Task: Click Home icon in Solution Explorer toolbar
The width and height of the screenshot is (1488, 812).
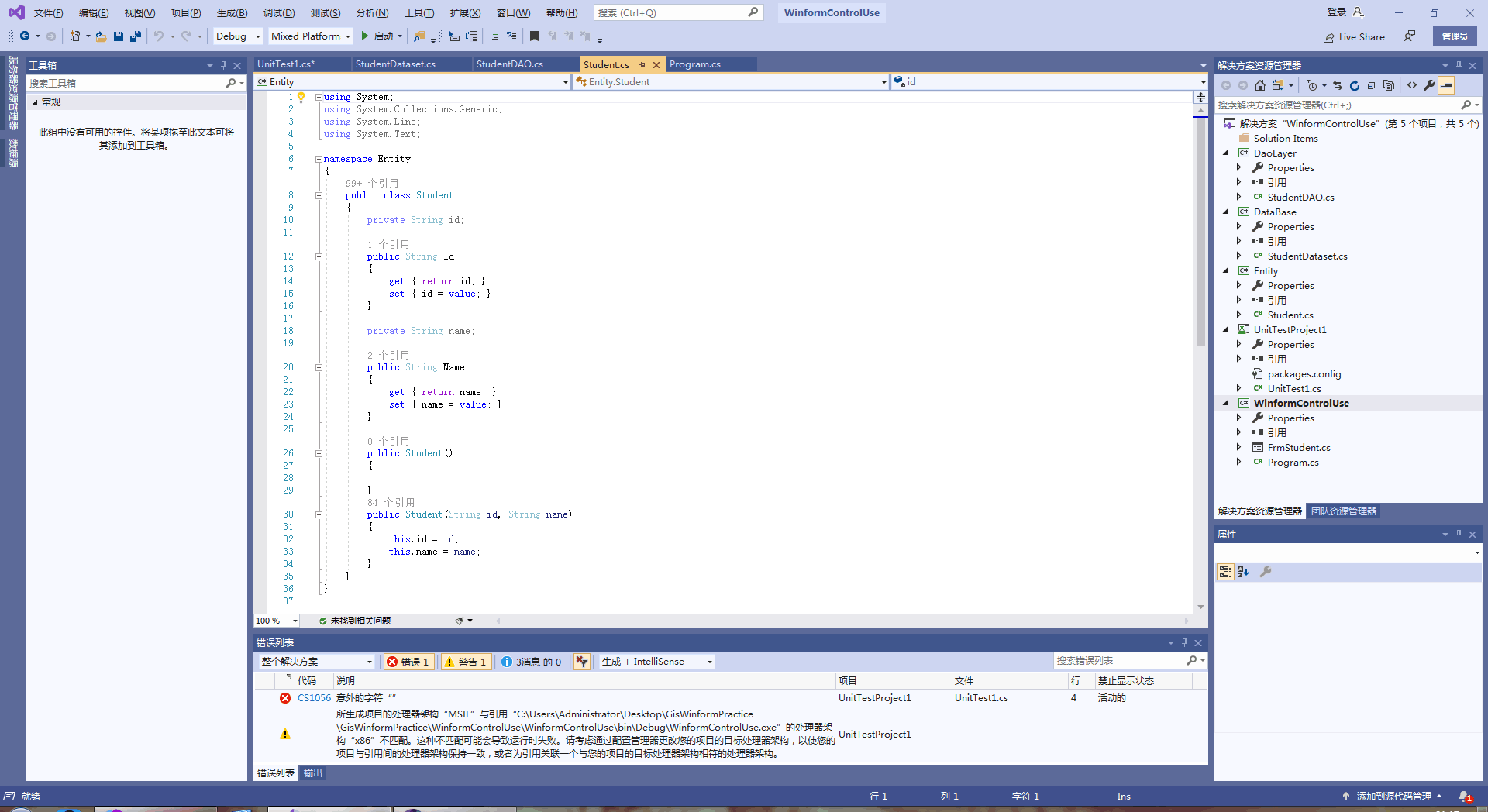Action: (1260, 85)
